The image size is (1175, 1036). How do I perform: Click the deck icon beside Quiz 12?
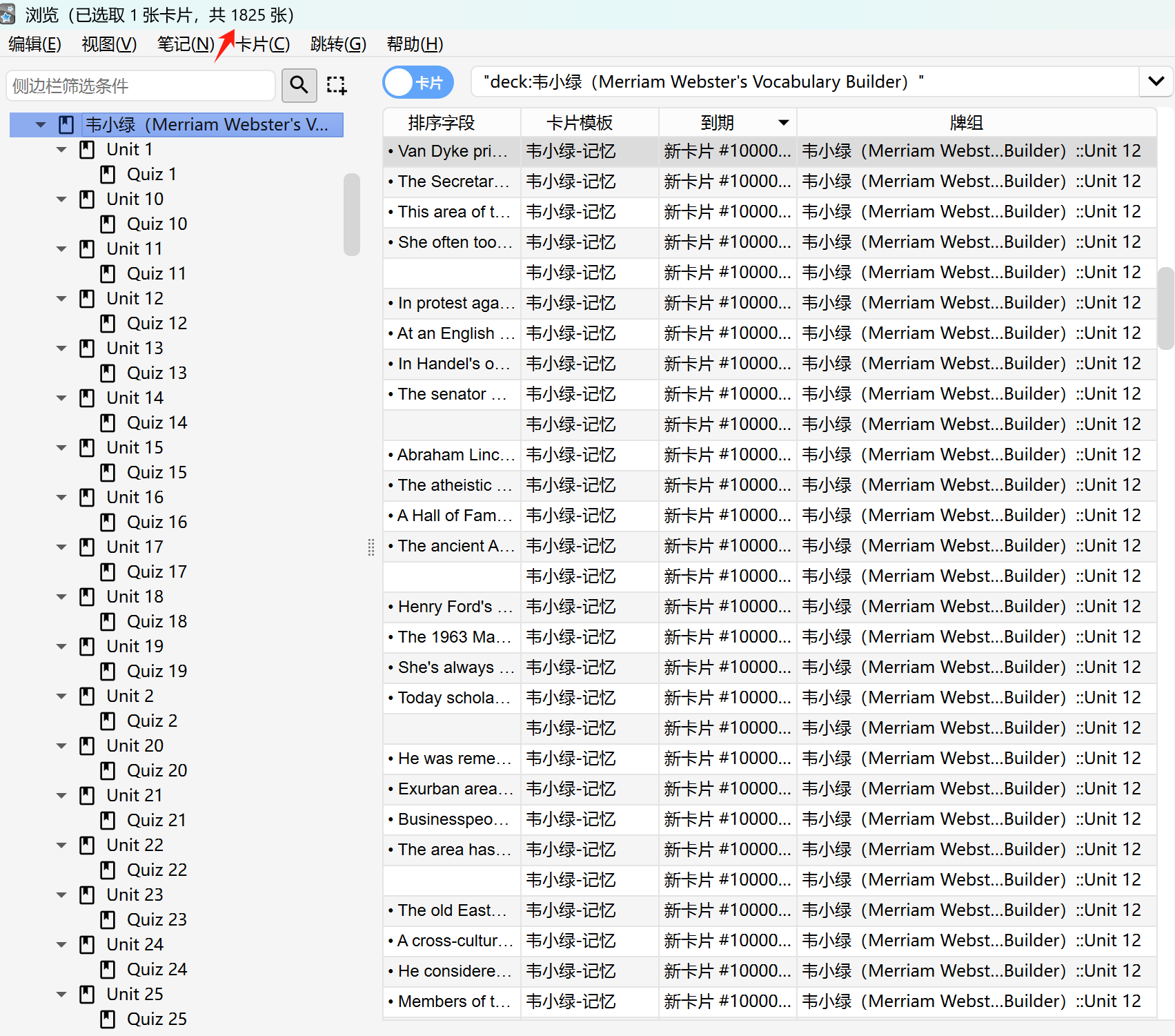[x=108, y=324]
